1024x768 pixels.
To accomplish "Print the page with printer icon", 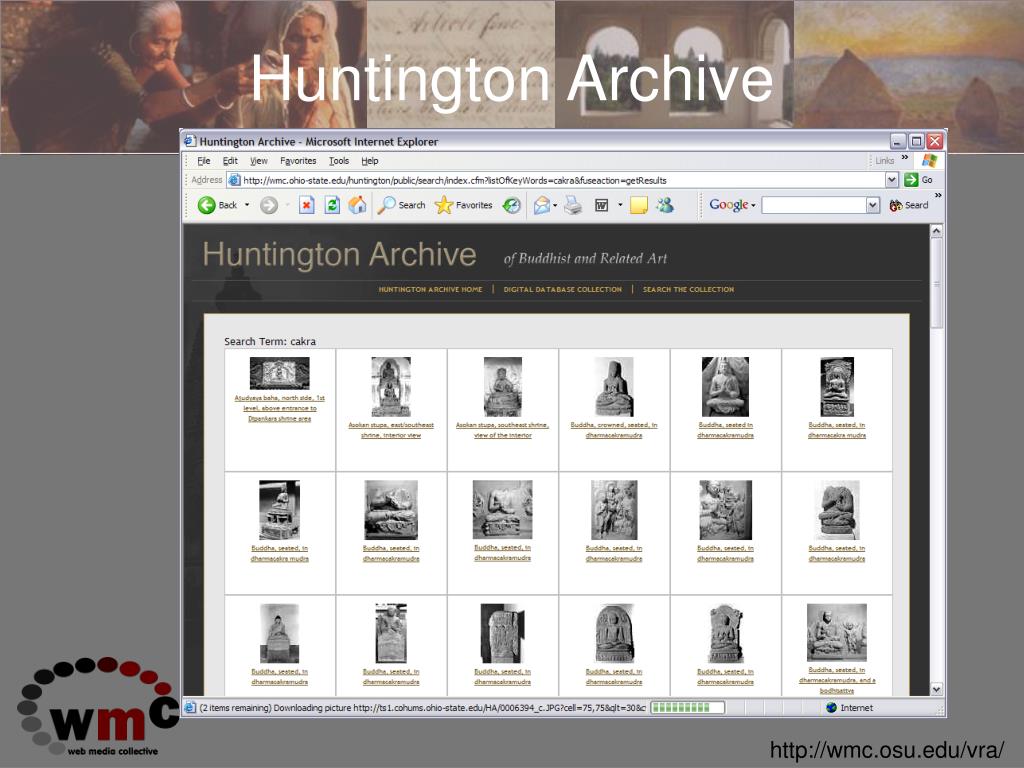I will [x=573, y=205].
